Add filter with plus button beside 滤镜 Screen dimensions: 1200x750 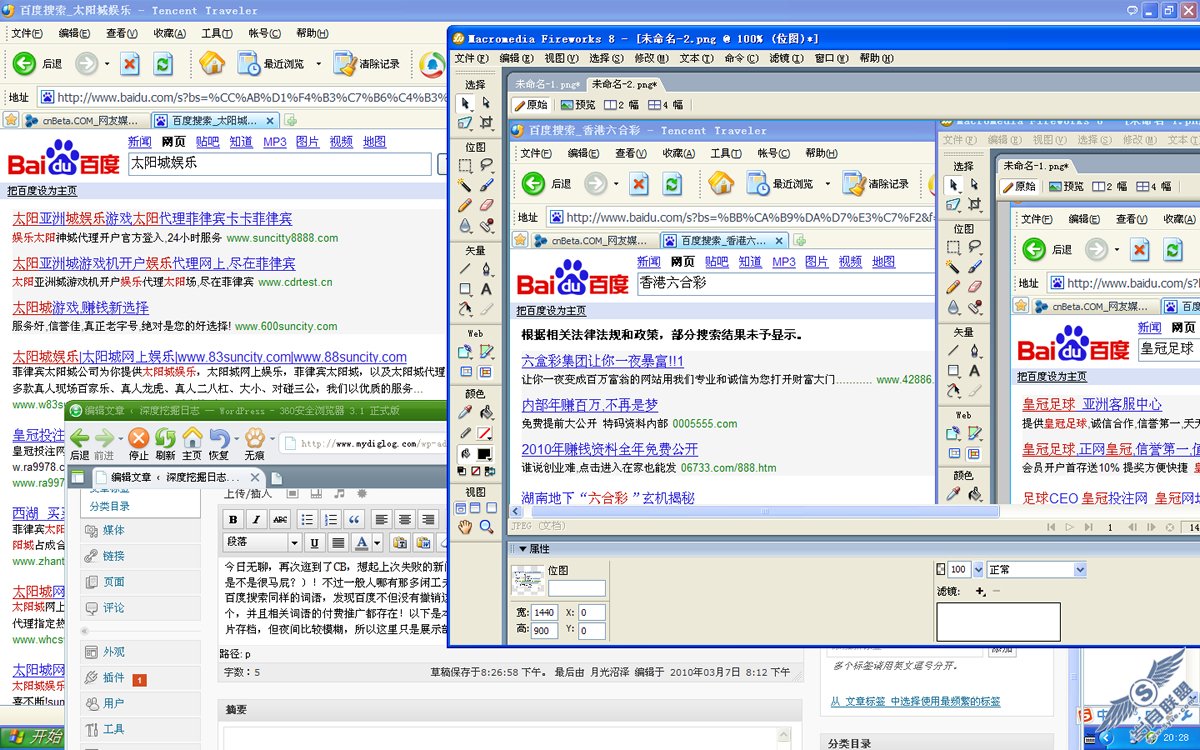click(979, 592)
